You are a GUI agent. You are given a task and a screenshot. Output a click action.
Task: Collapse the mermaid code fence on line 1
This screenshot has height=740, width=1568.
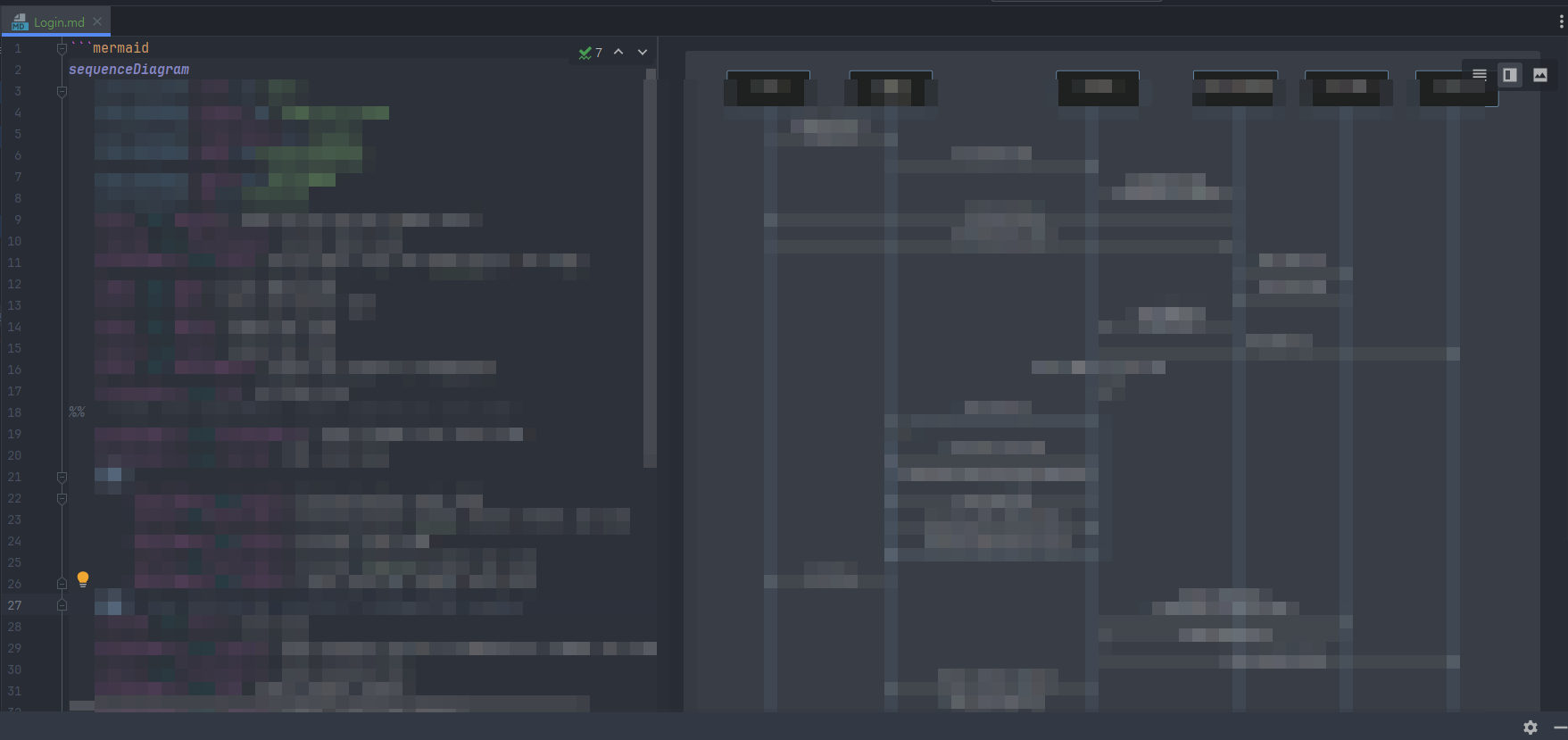[62, 48]
